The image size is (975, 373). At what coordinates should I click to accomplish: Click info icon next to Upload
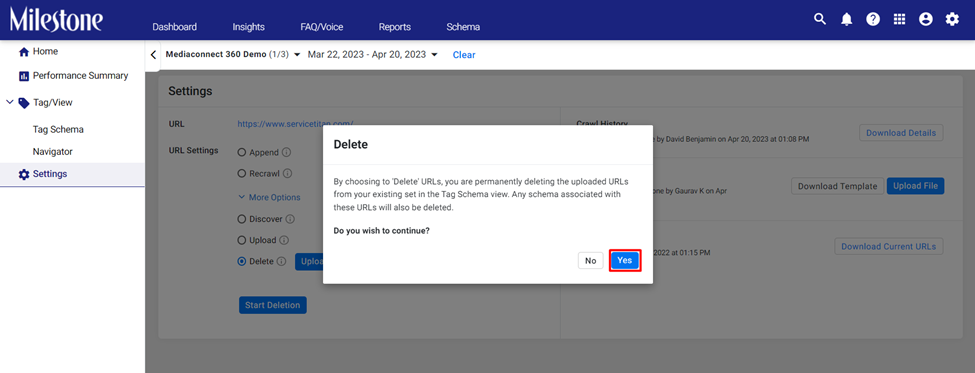click(284, 240)
